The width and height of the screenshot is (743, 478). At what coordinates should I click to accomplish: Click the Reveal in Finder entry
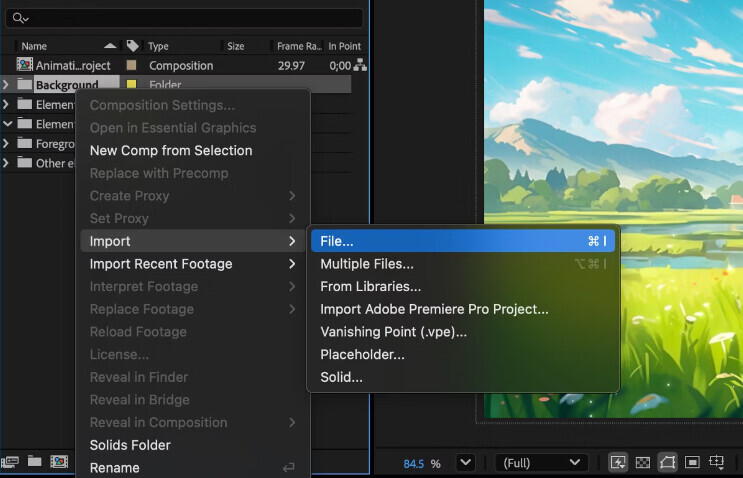[x=139, y=377]
